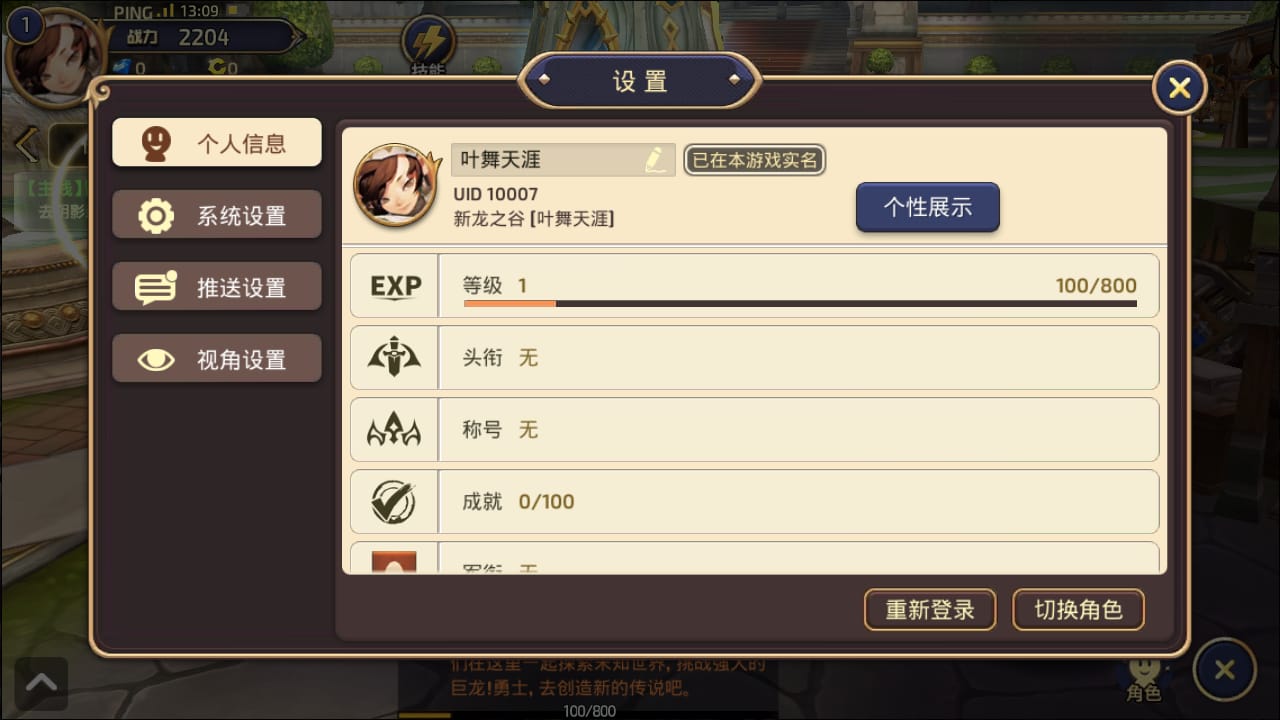
Task: Click the EXP level icon
Action: coord(395,286)
